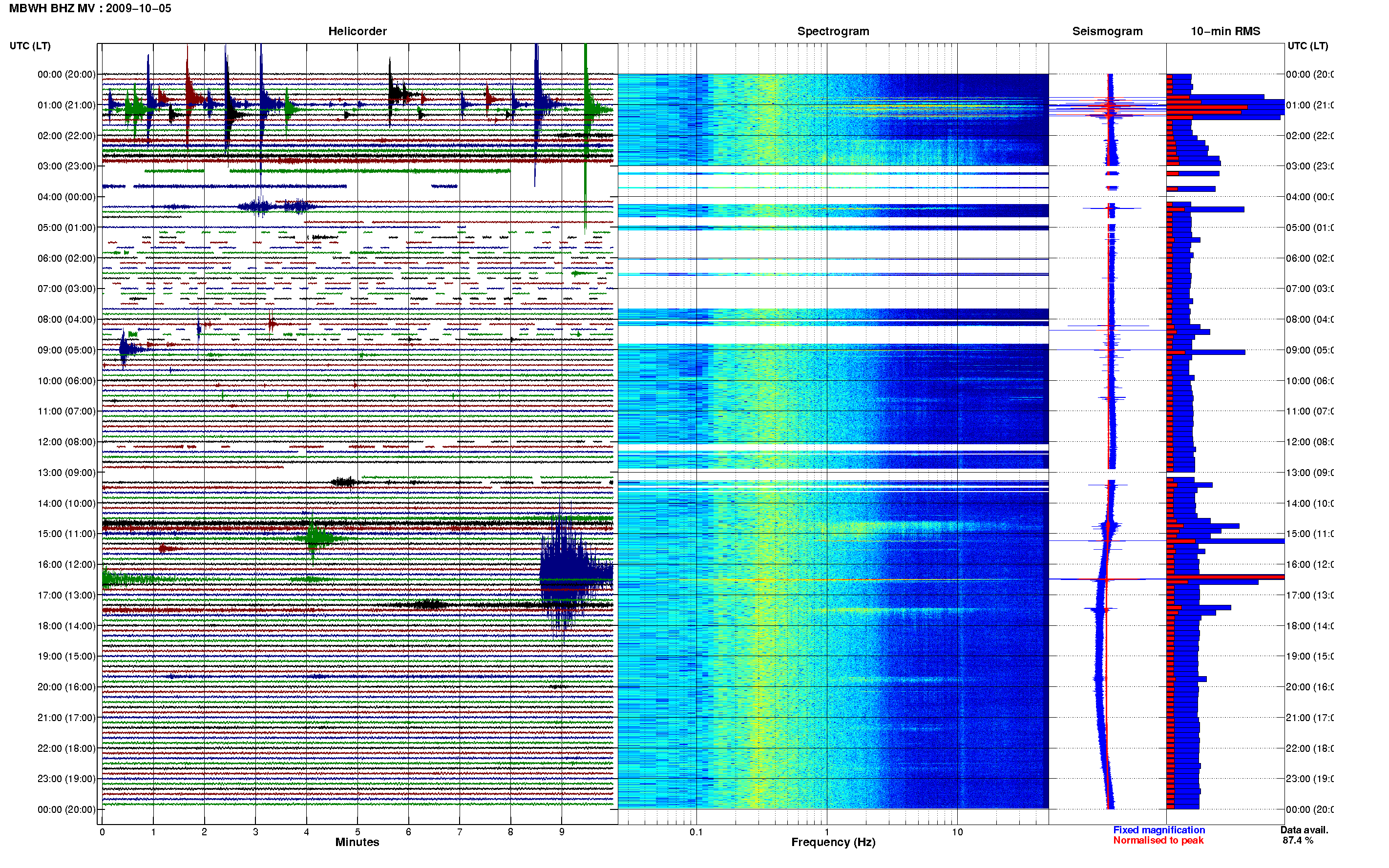
Task: Click the 'MBWH BHZ MV : 2009-10-05' title
Action: pos(90,9)
